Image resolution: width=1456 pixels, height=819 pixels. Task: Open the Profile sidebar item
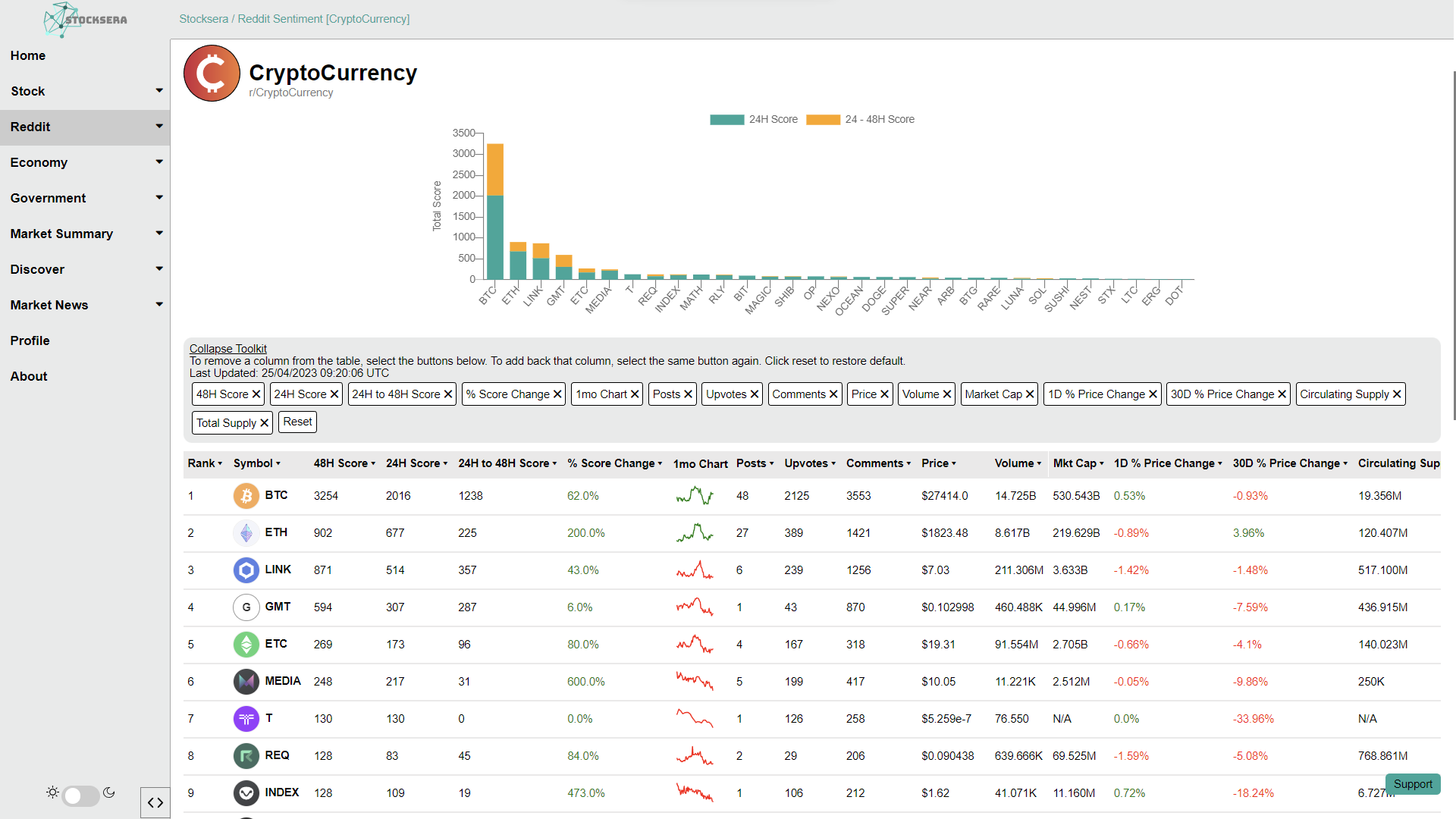(30, 340)
